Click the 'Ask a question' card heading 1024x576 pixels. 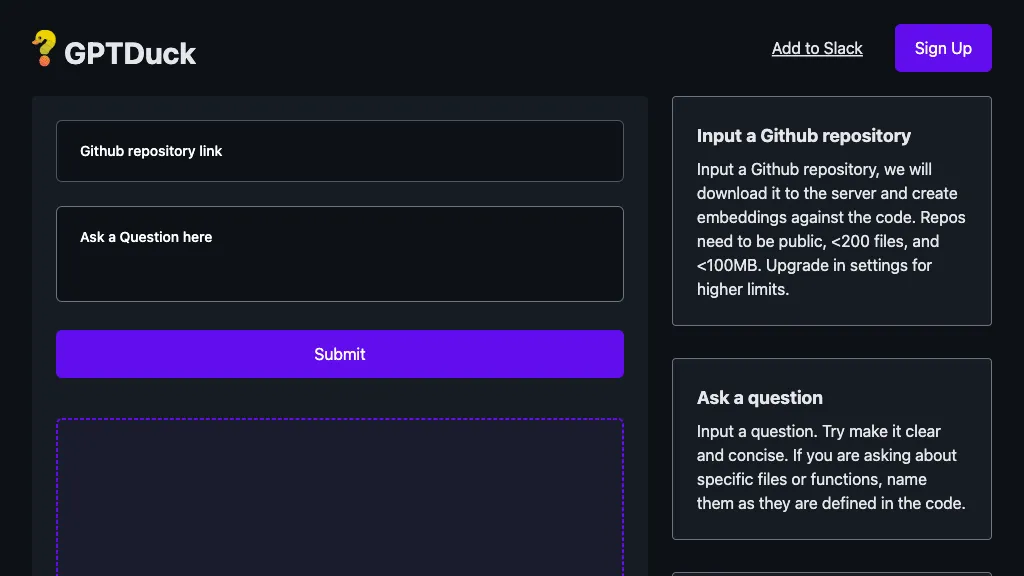[x=760, y=398]
